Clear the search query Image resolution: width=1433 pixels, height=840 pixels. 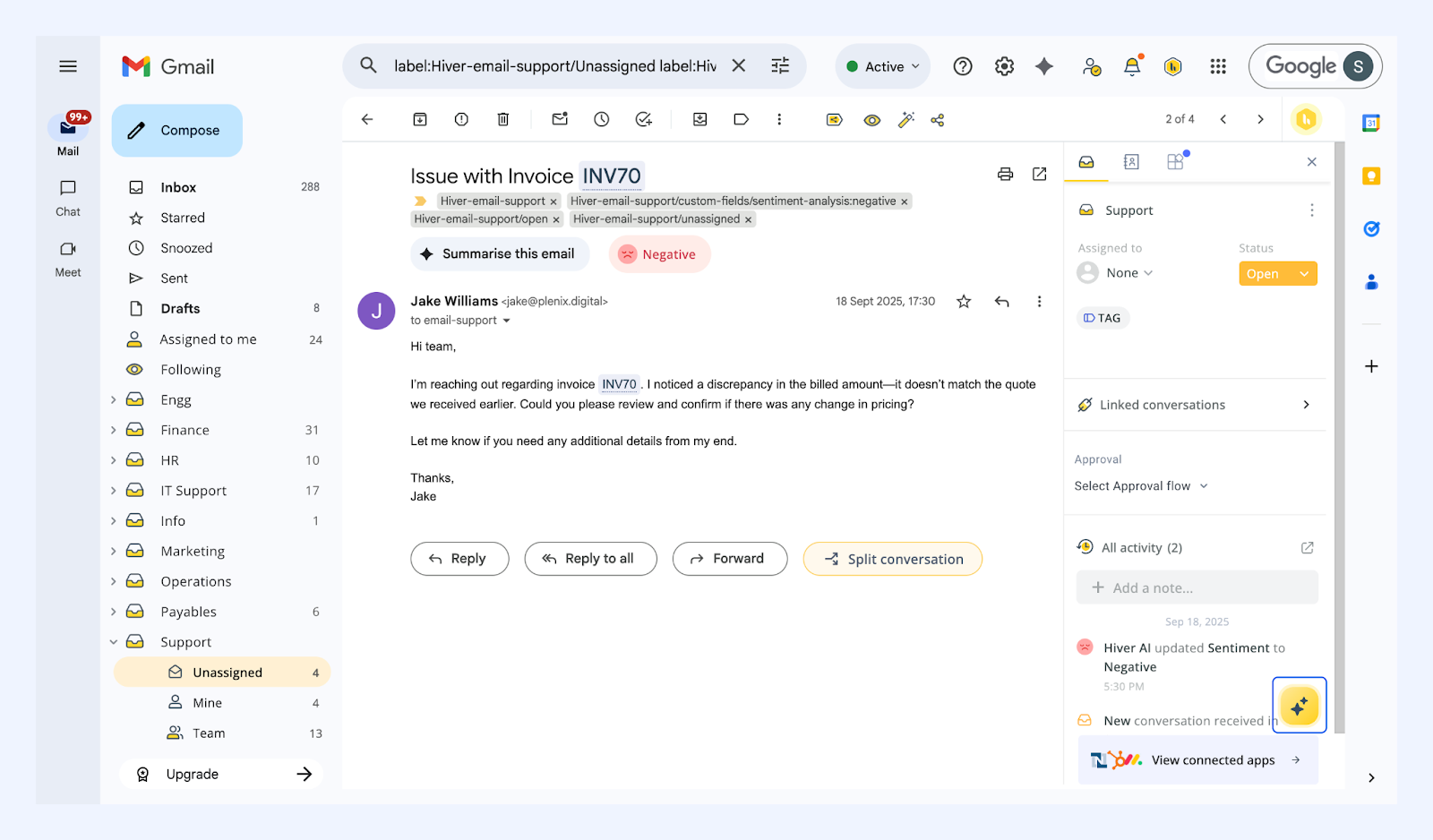[739, 65]
